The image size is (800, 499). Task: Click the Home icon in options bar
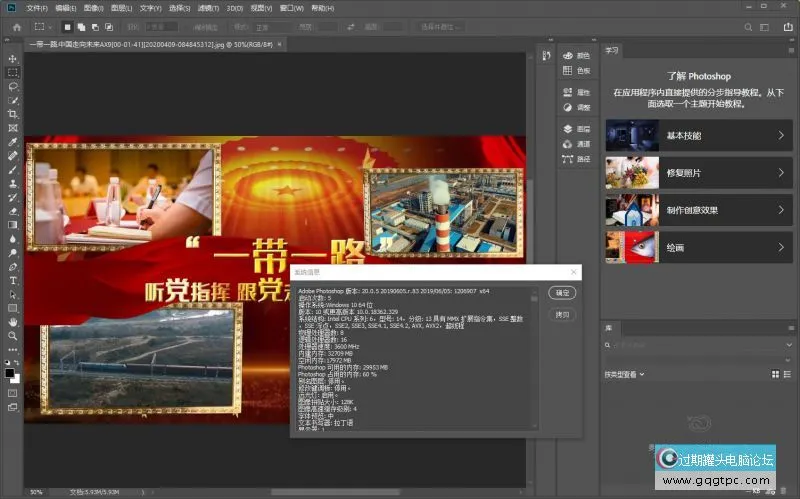(x=17, y=27)
